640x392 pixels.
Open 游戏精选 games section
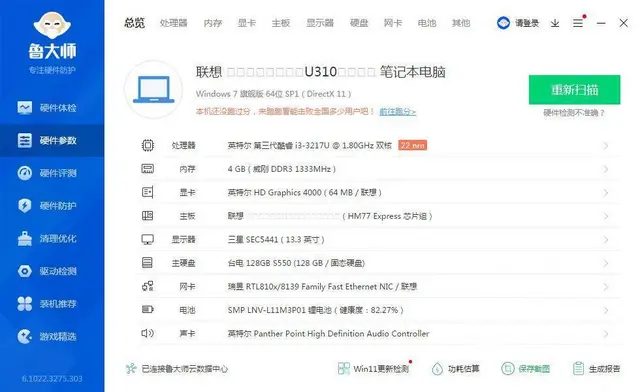52,336
